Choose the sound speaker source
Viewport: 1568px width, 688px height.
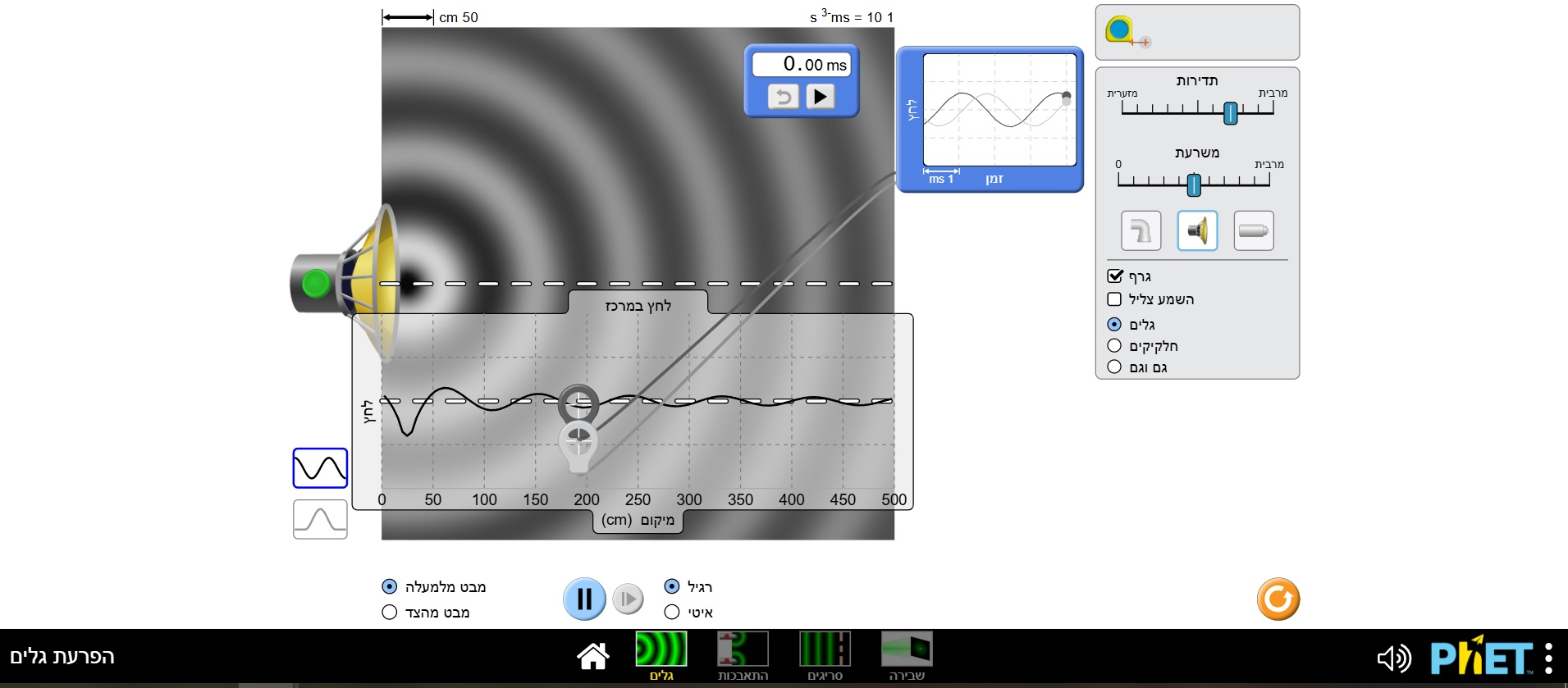coord(1197,230)
